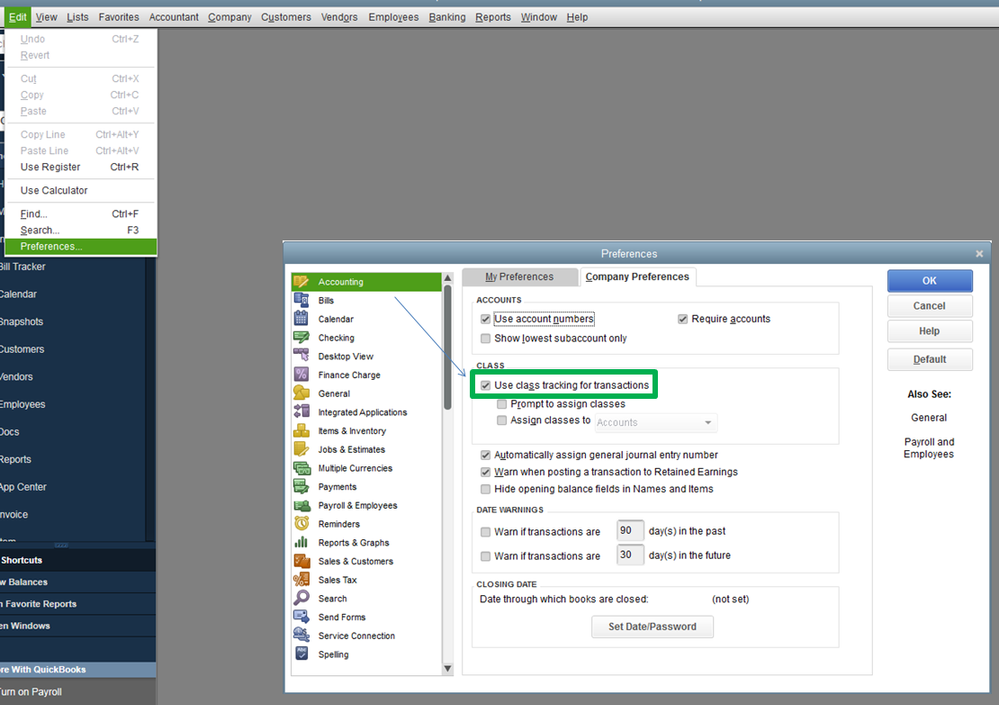Click the Send Forms icon
999x705 pixels.
[x=301, y=616]
